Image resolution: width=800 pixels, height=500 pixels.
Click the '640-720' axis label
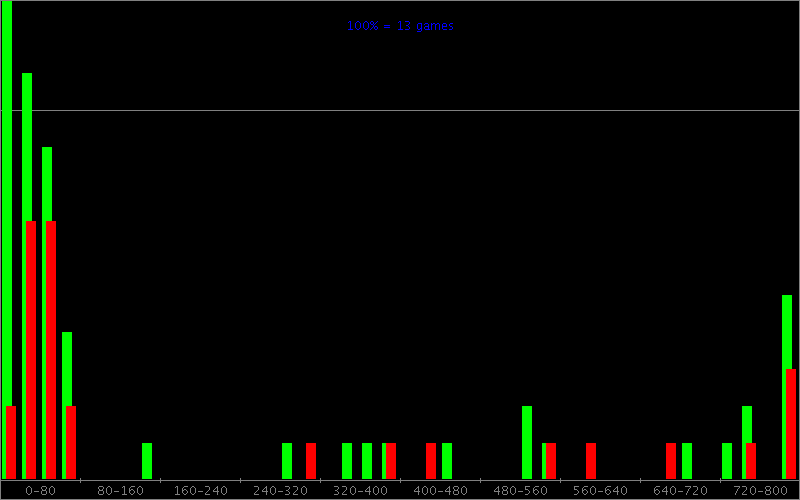click(x=681, y=491)
